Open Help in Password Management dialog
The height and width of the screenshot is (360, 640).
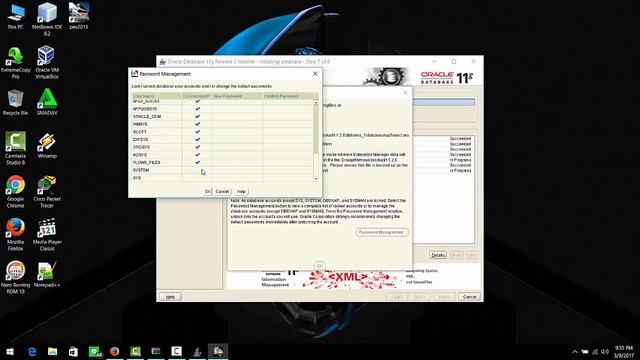[241, 191]
